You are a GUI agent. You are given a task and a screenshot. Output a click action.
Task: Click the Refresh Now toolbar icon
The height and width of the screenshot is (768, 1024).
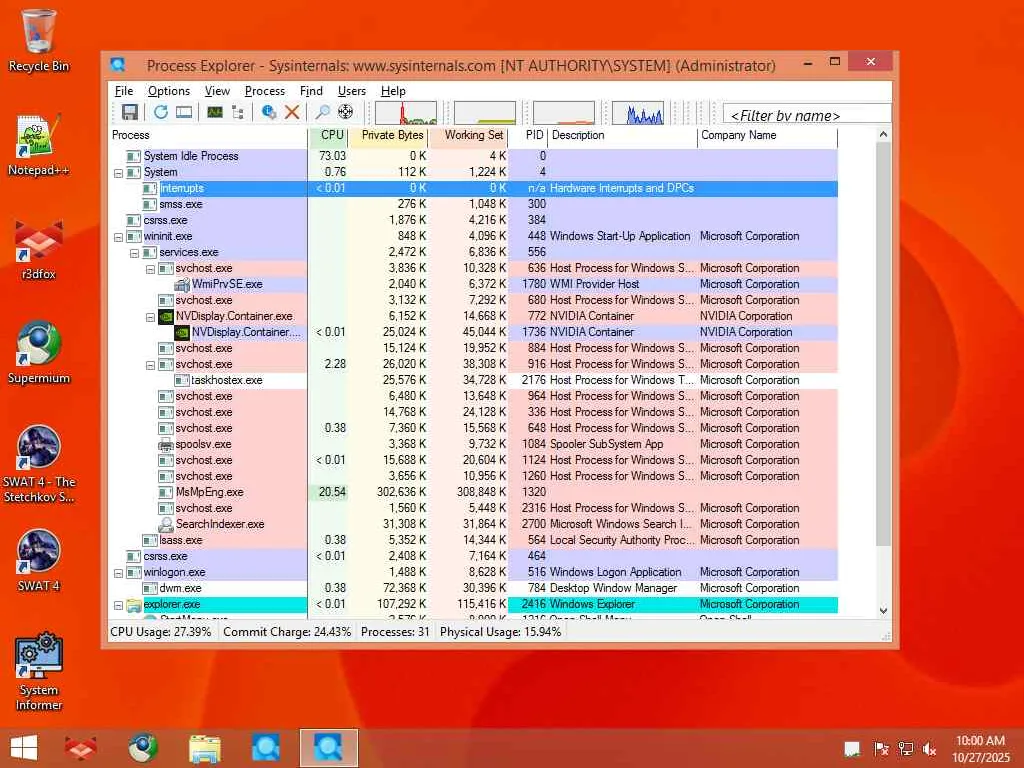tap(161, 112)
